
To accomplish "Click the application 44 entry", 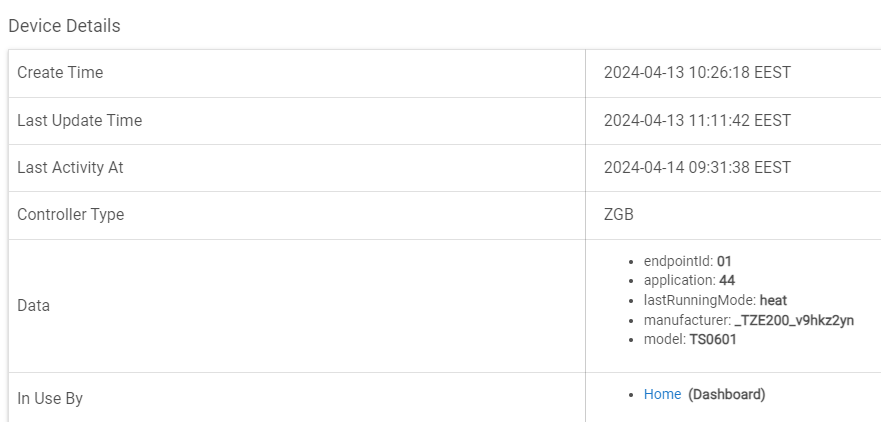I will point(689,280).
